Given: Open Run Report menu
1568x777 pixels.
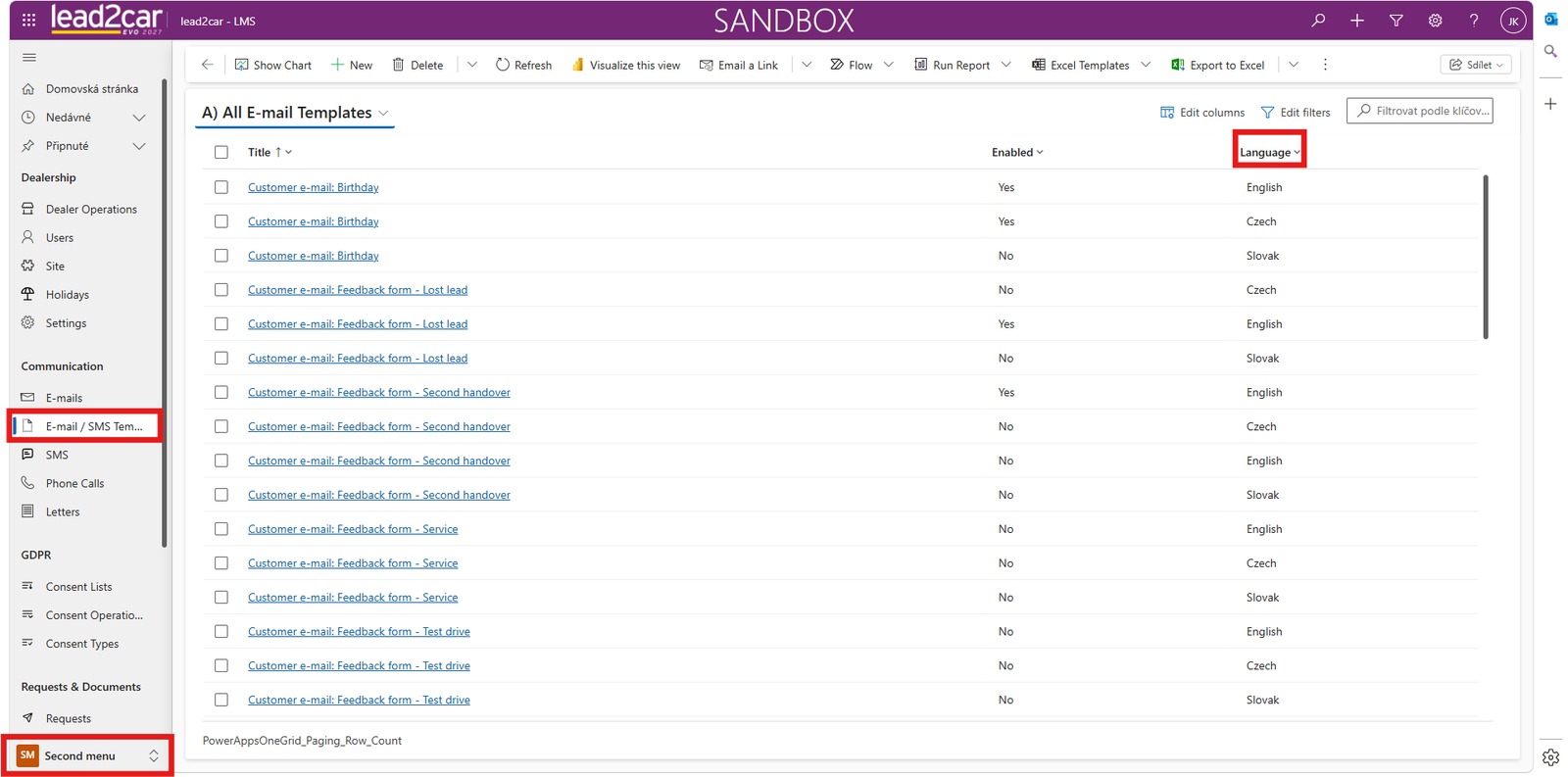Looking at the screenshot, I should click(x=962, y=65).
